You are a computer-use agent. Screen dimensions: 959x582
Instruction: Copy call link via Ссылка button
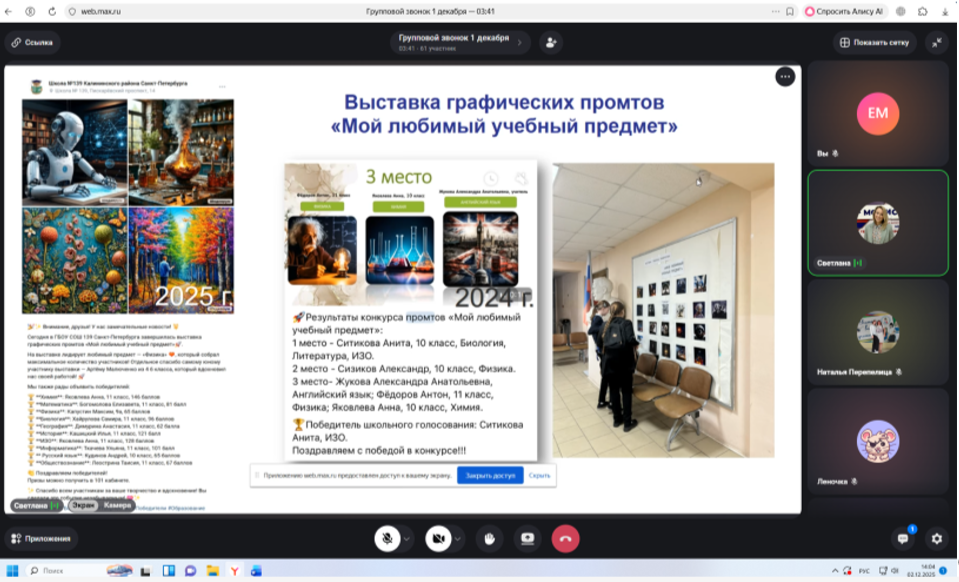coord(32,42)
